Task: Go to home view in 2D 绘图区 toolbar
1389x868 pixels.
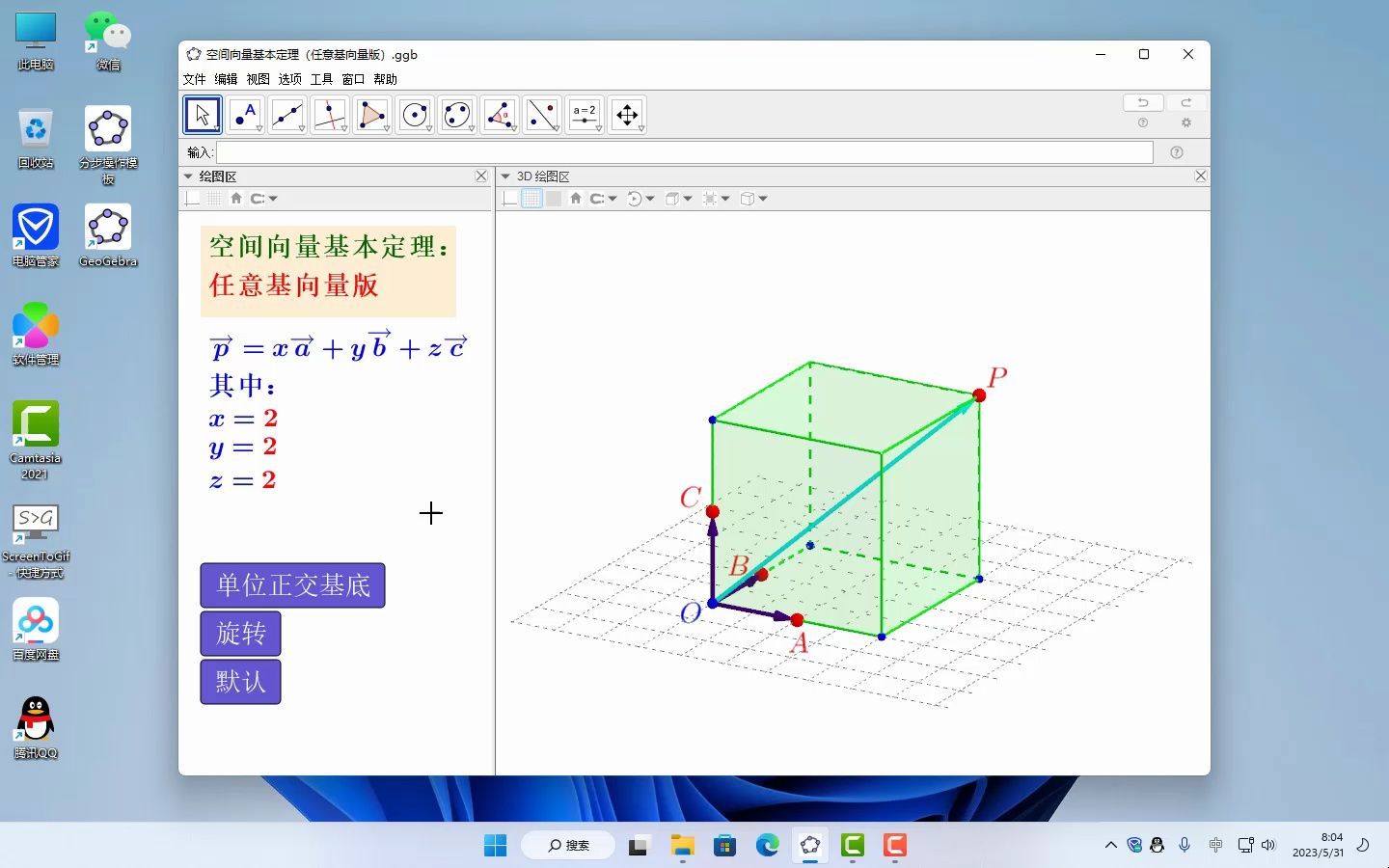Action: [x=236, y=199]
